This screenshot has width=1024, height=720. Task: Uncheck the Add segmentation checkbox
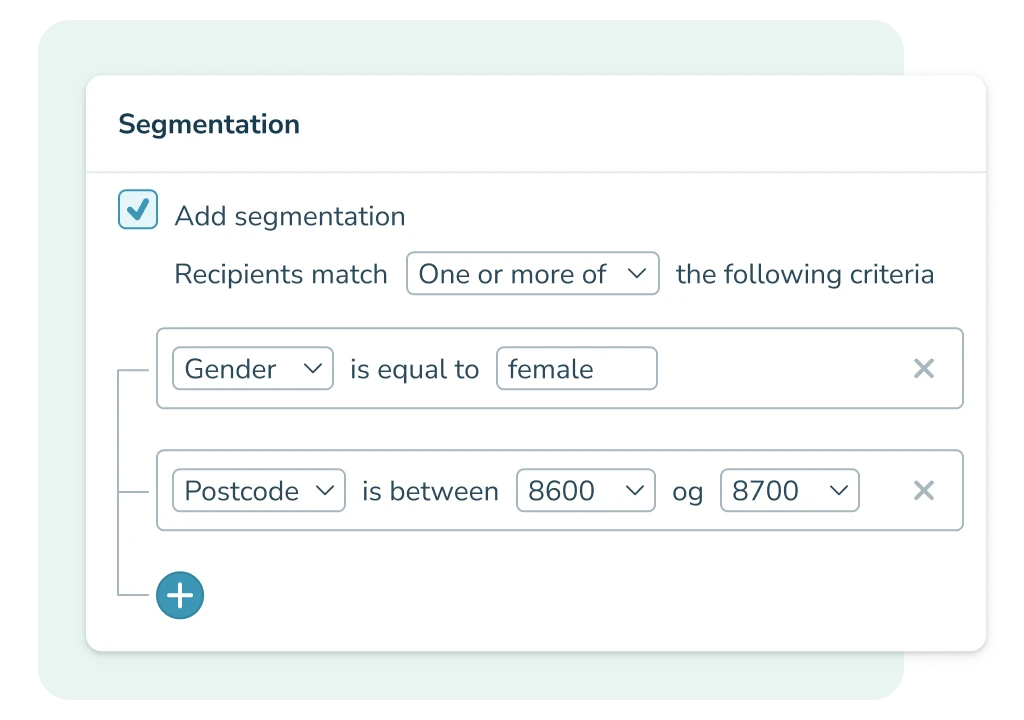[138, 211]
